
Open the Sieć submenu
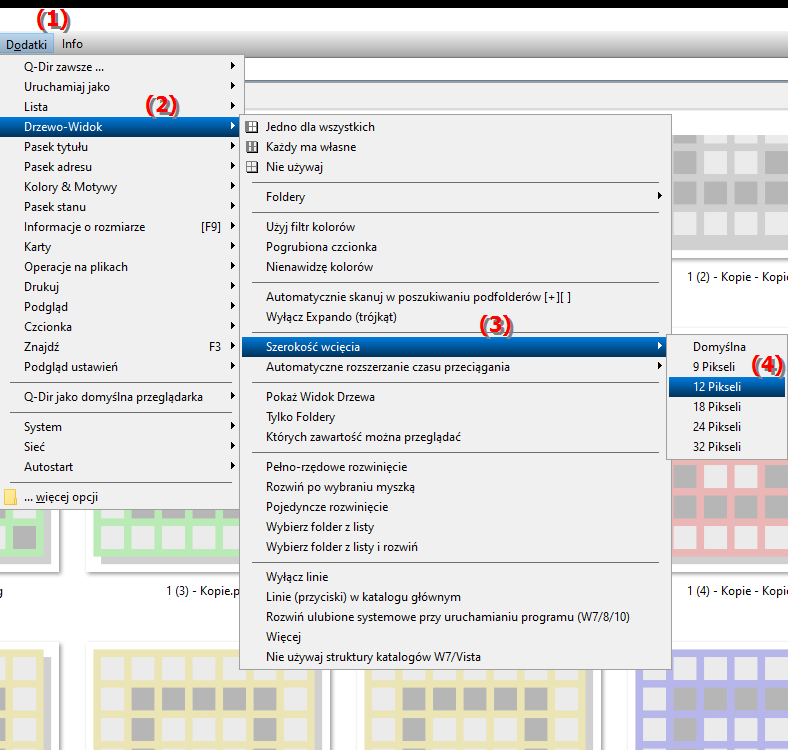120,447
